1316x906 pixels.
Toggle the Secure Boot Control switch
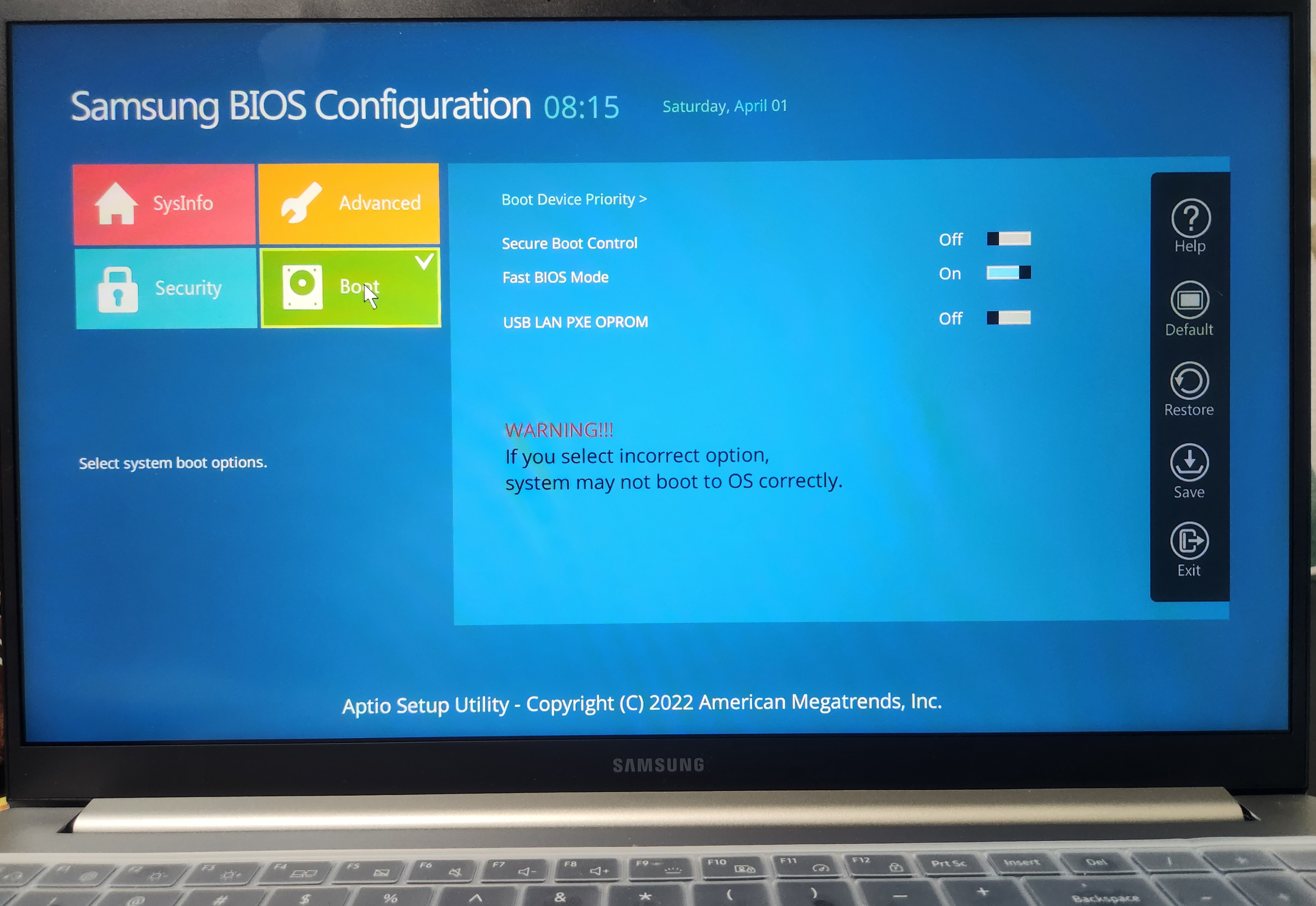tap(1008, 239)
